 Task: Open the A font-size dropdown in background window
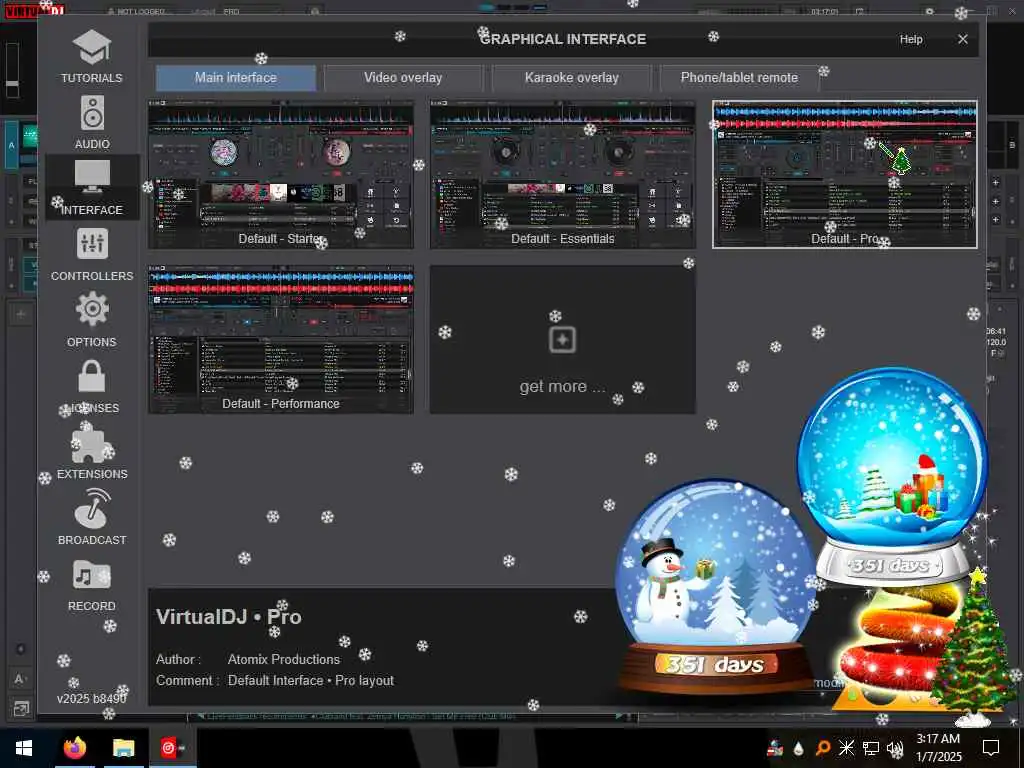pyautogui.click(x=20, y=679)
